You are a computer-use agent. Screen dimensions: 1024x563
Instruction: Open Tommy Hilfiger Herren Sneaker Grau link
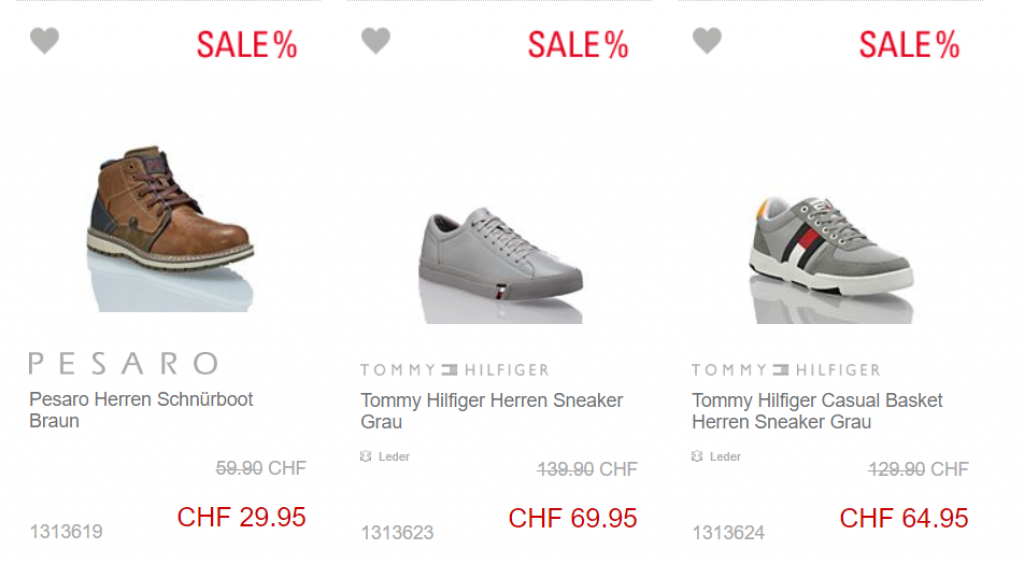[492, 411]
